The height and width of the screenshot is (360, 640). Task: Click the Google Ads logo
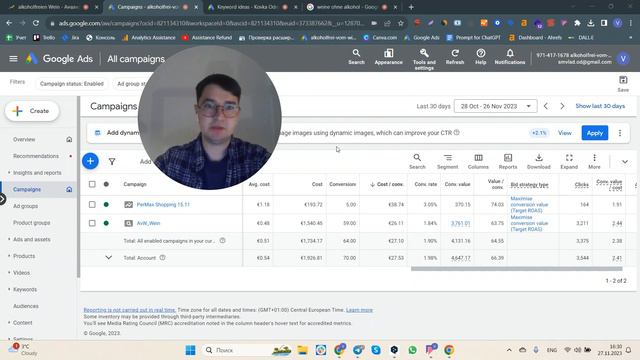click(x=60, y=59)
